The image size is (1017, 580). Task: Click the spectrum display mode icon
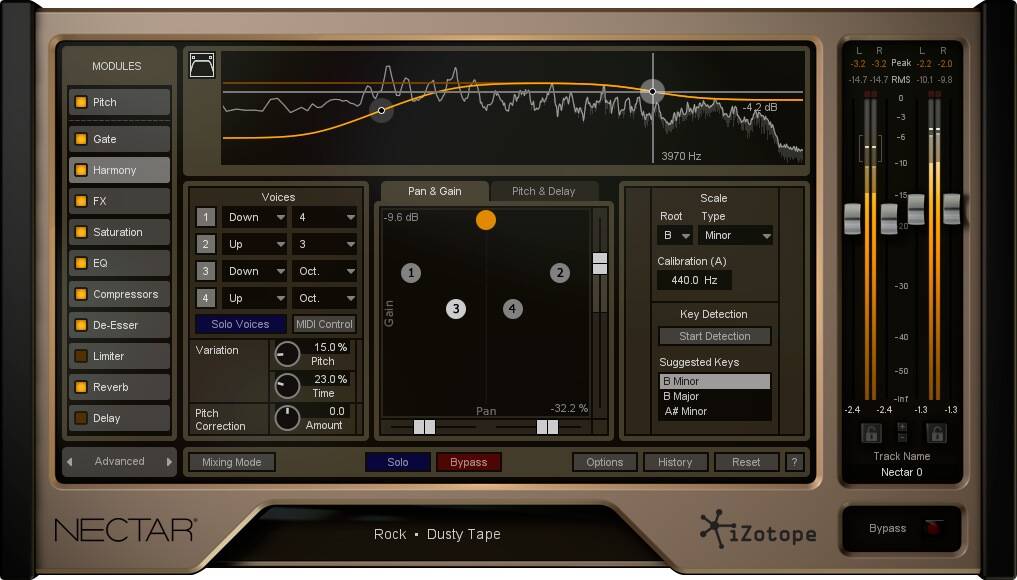202,66
